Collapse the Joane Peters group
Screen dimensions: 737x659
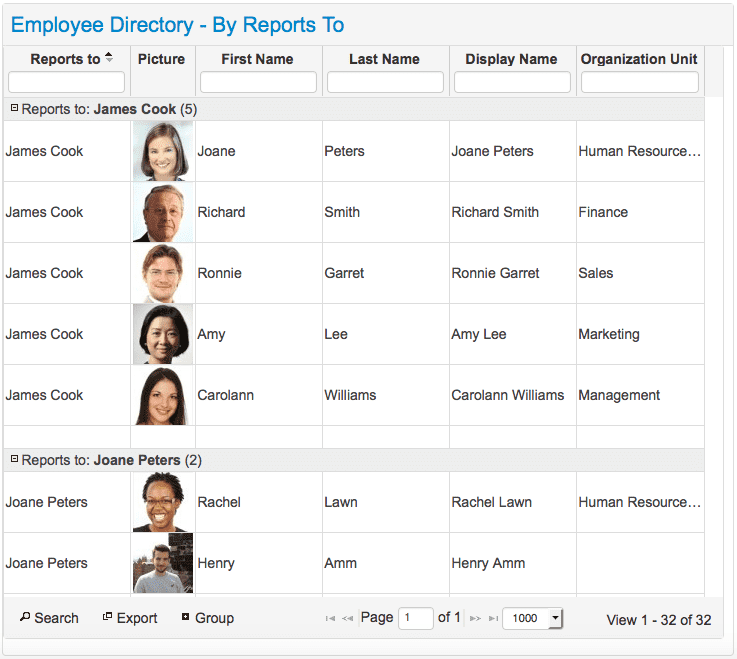(14, 459)
